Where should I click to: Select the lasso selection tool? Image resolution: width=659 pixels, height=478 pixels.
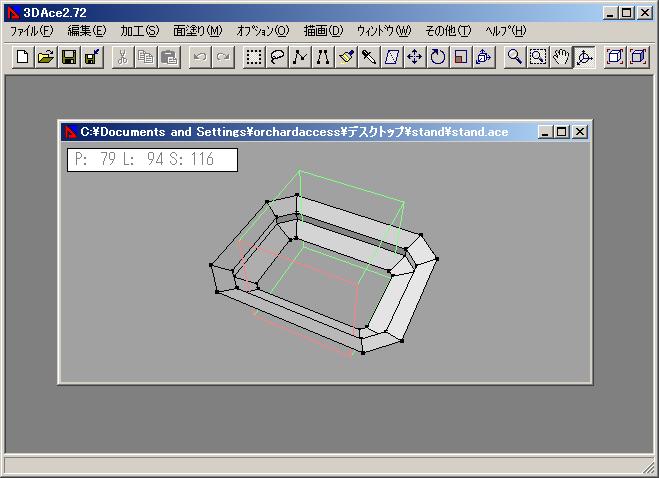coord(276,57)
